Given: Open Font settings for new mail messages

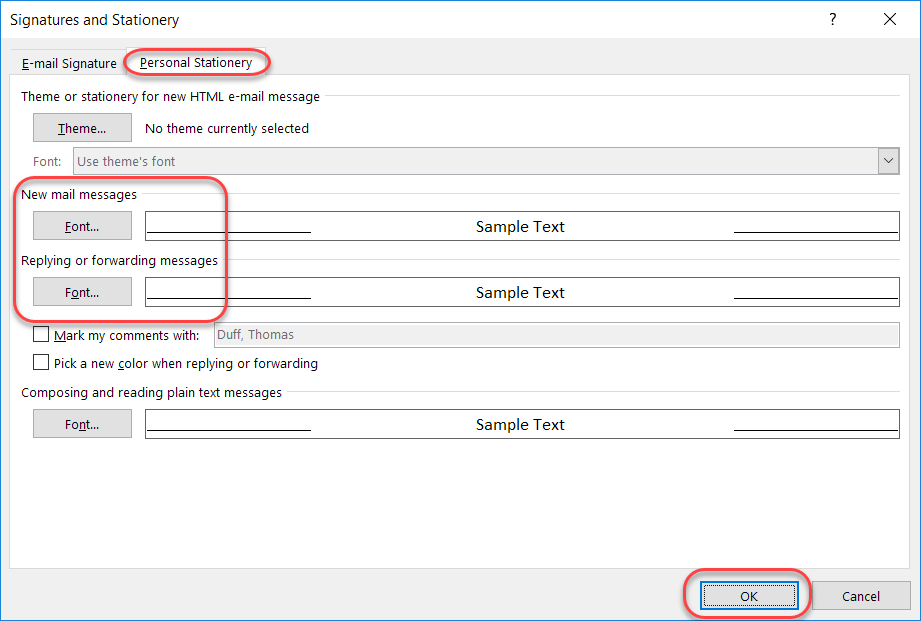Looking at the screenshot, I should (82, 225).
